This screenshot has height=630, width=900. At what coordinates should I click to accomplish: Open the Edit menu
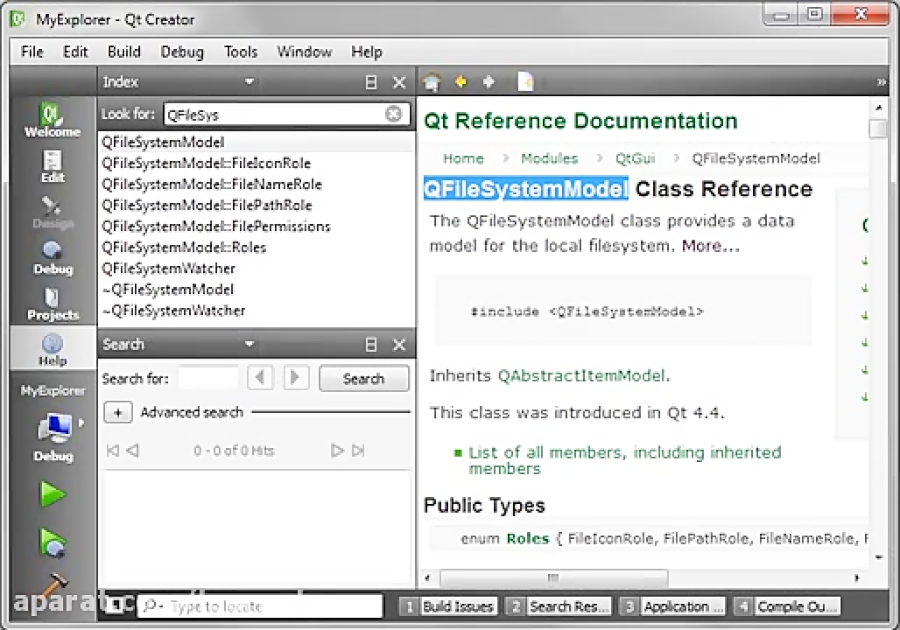(75, 52)
